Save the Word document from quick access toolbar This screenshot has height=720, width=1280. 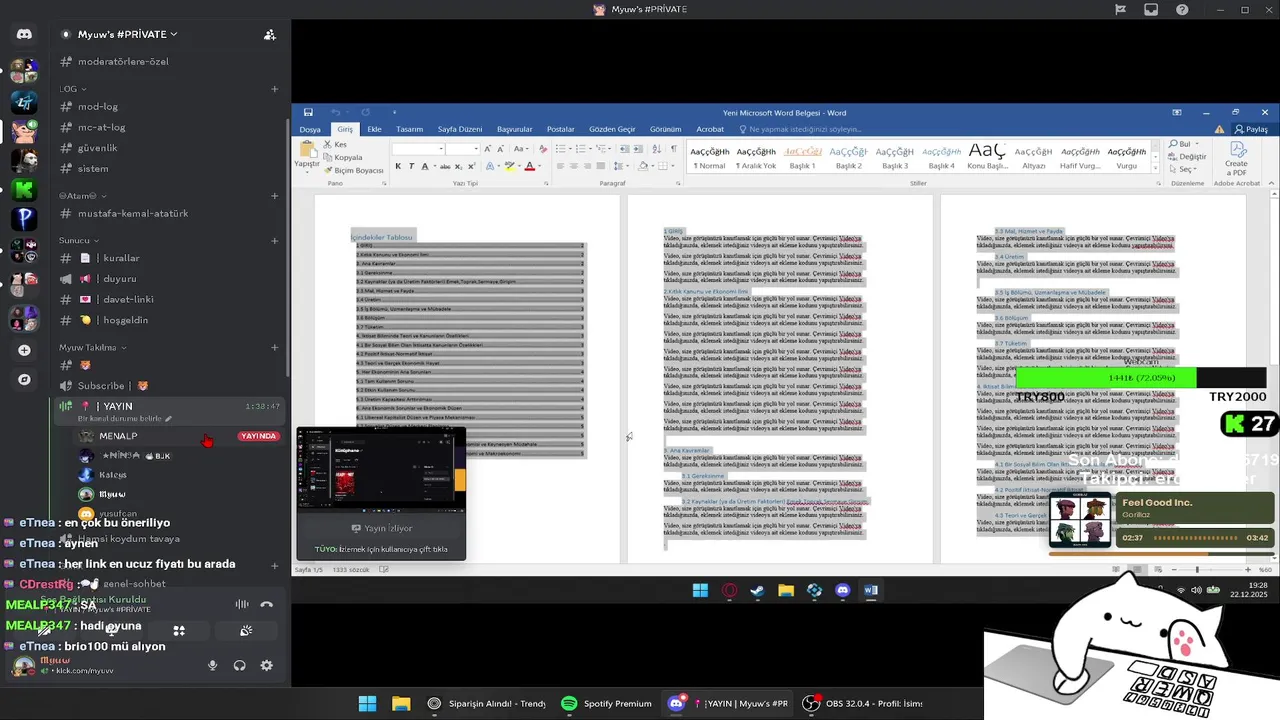click(308, 112)
